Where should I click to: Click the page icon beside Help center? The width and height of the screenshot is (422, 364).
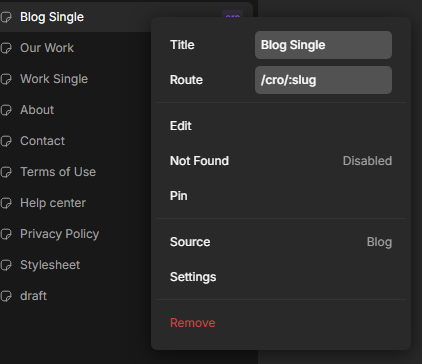6,203
